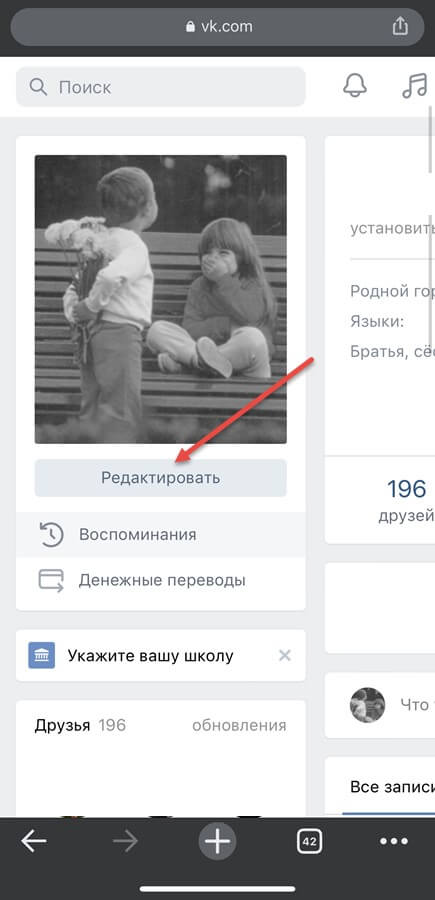
Task: Select the Все записи tab
Action: (x=393, y=786)
